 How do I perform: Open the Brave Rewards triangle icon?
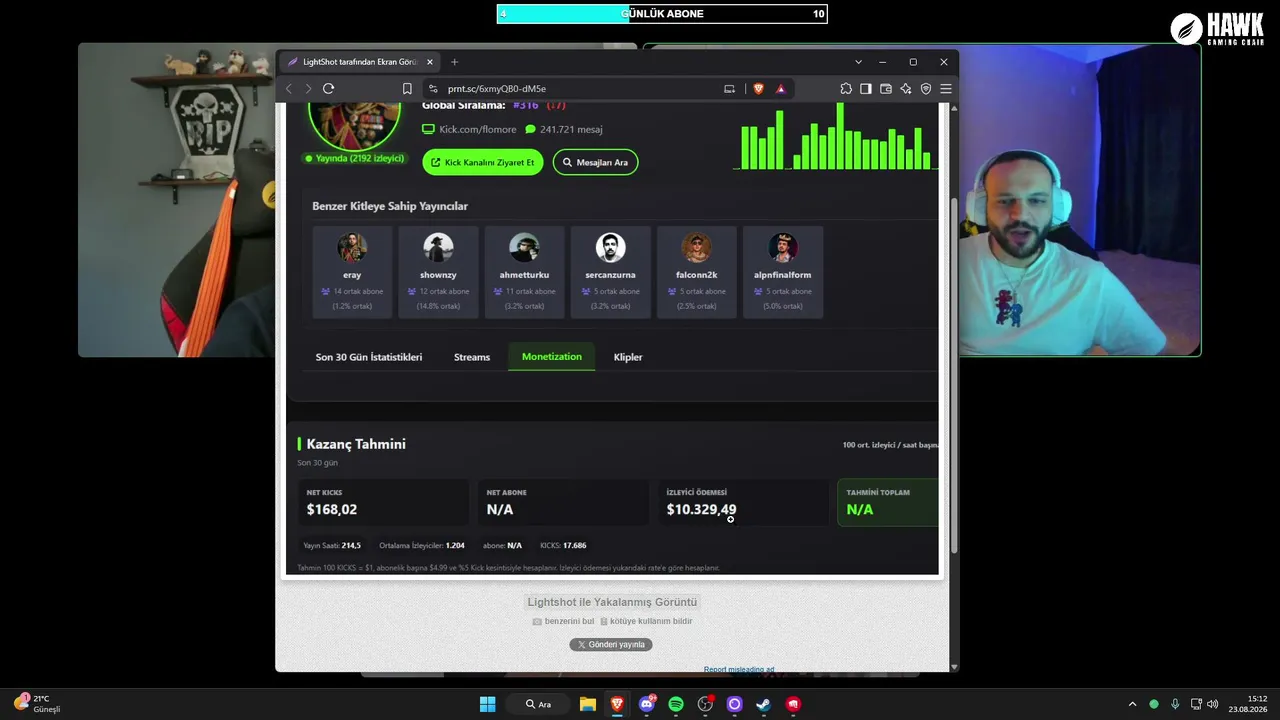pyautogui.click(x=781, y=89)
